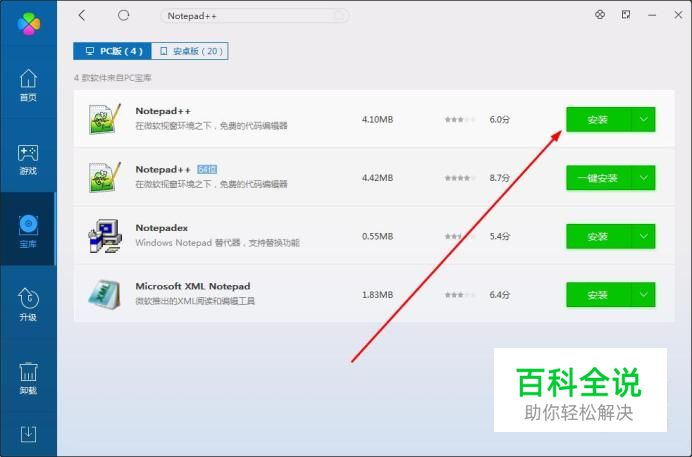Screen dimensions: 692x457
Task: Click the colorful clover app logo
Action: tap(29, 23)
